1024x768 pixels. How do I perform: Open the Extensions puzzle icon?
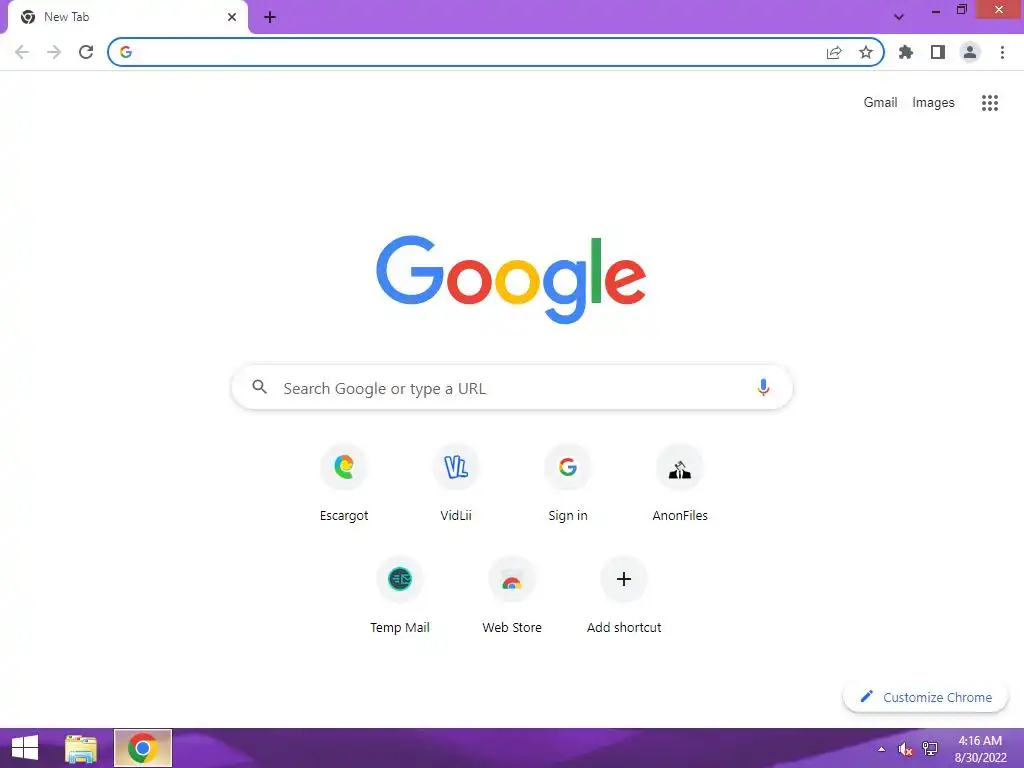tap(906, 52)
